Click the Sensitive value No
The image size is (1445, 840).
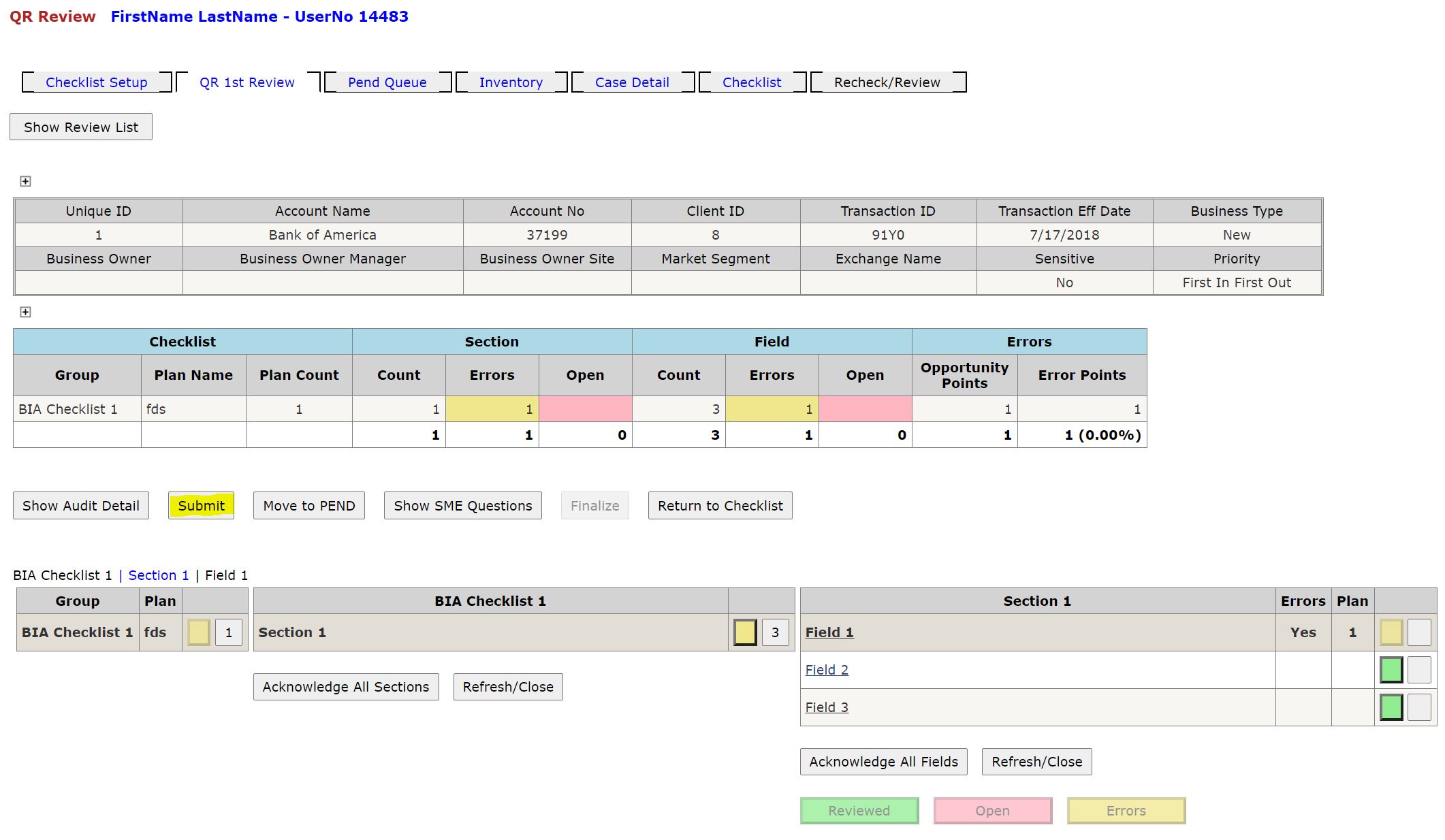pos(1064,282)
